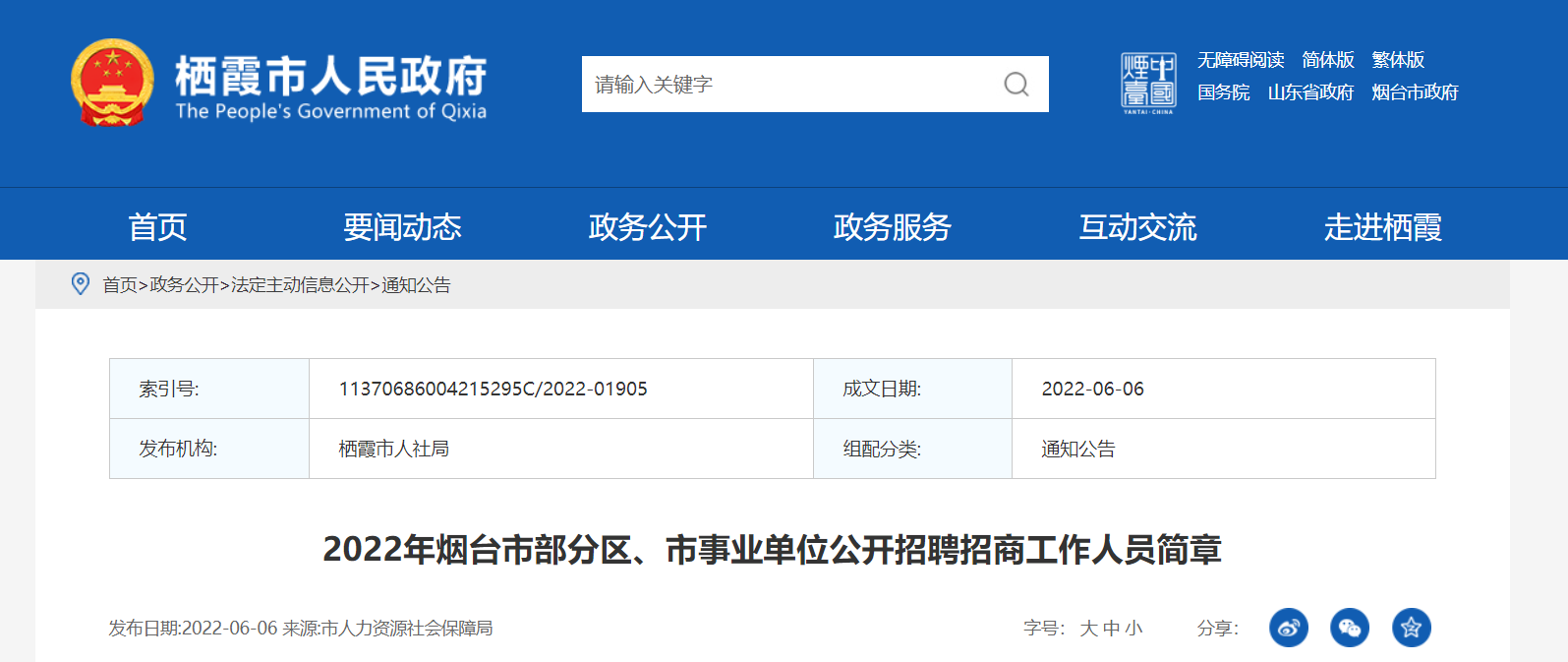Select 互动交流 in the navigation bar
This screenshot has height=662, width=1568.
point(1137,227)
